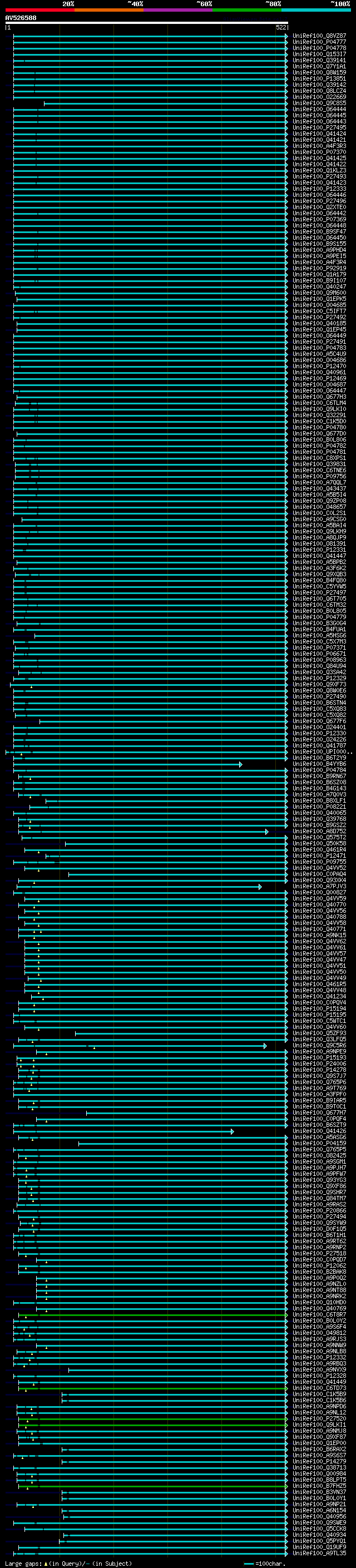Viewport: 356px width, 1568px height.
Task: Open hit UniRef100_Q9C835
Action: point(319,103)
